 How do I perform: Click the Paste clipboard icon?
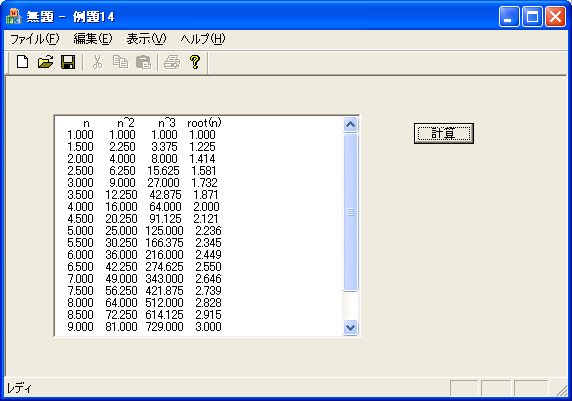click(x=143, y=62)
